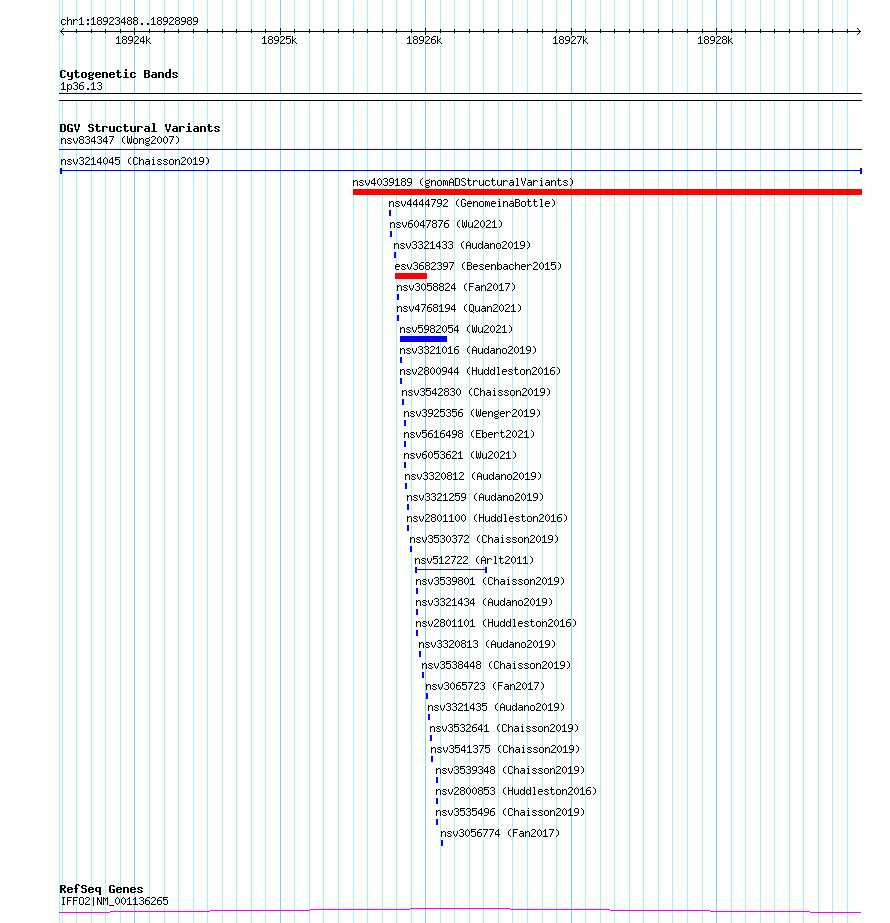Screen dimensions: 890x923
Task: Open the nsv4444792 (GenomeinaBottle) variant
Action: coord(472,203)
